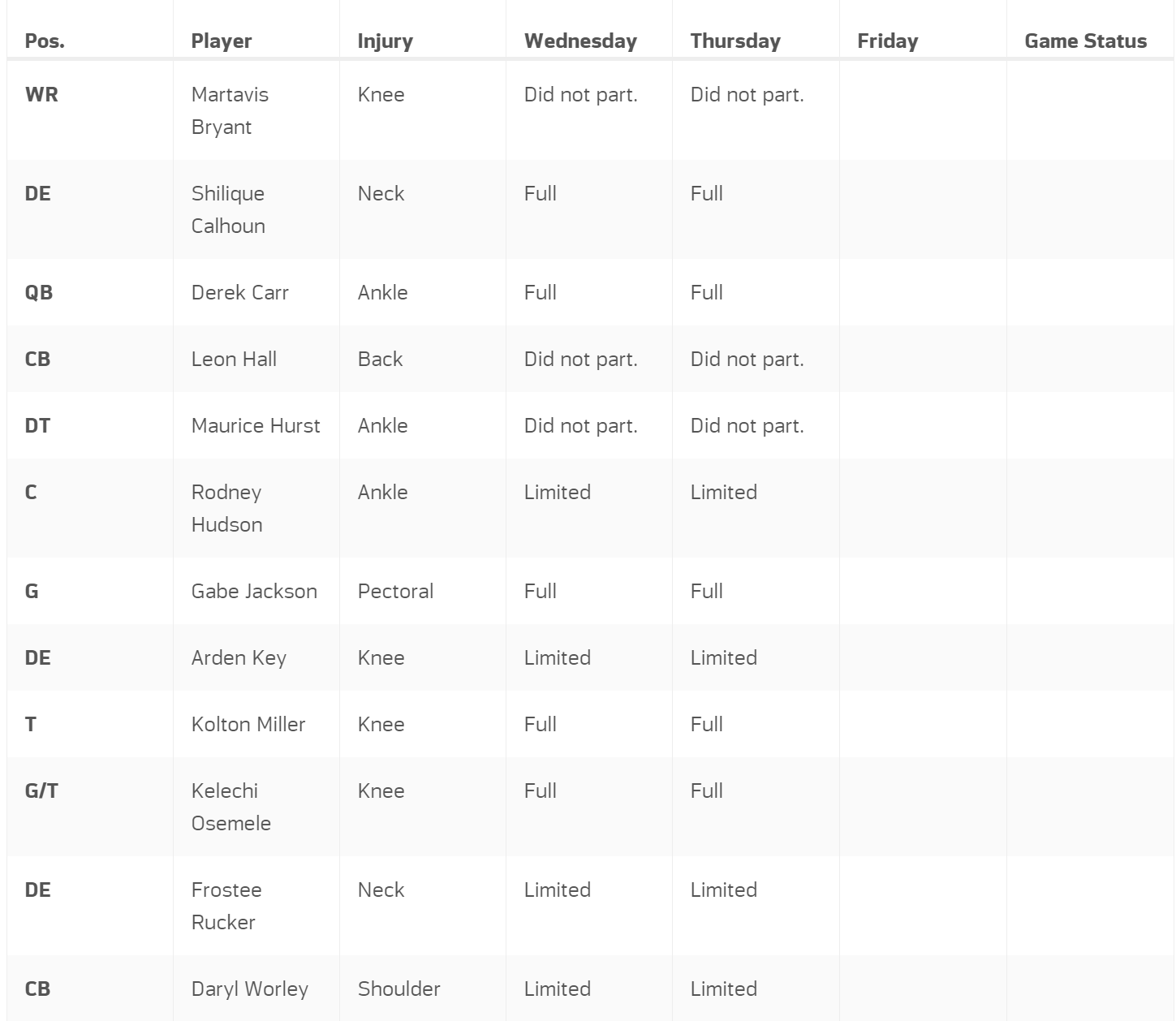
Task: Click the Thursday column header
Action: pyautogui.click(x=735, y=41)
